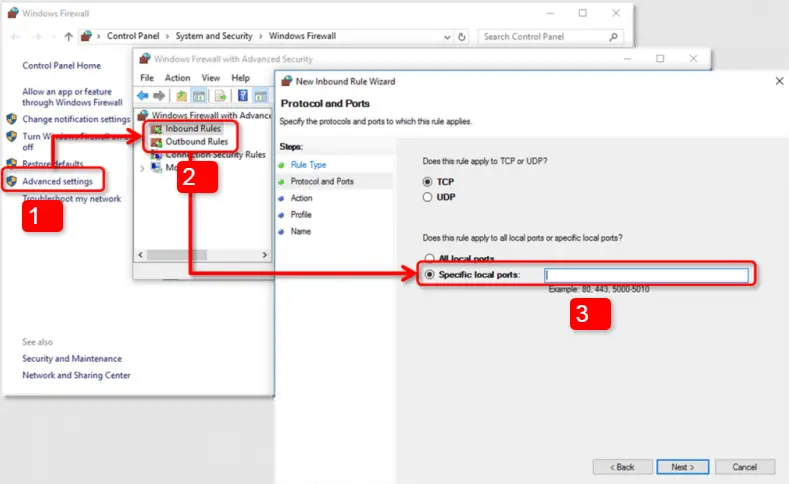Screen dimensions: 789x484
Task: Click the console tree scrollbar right arrow
Action: point(265,255)
